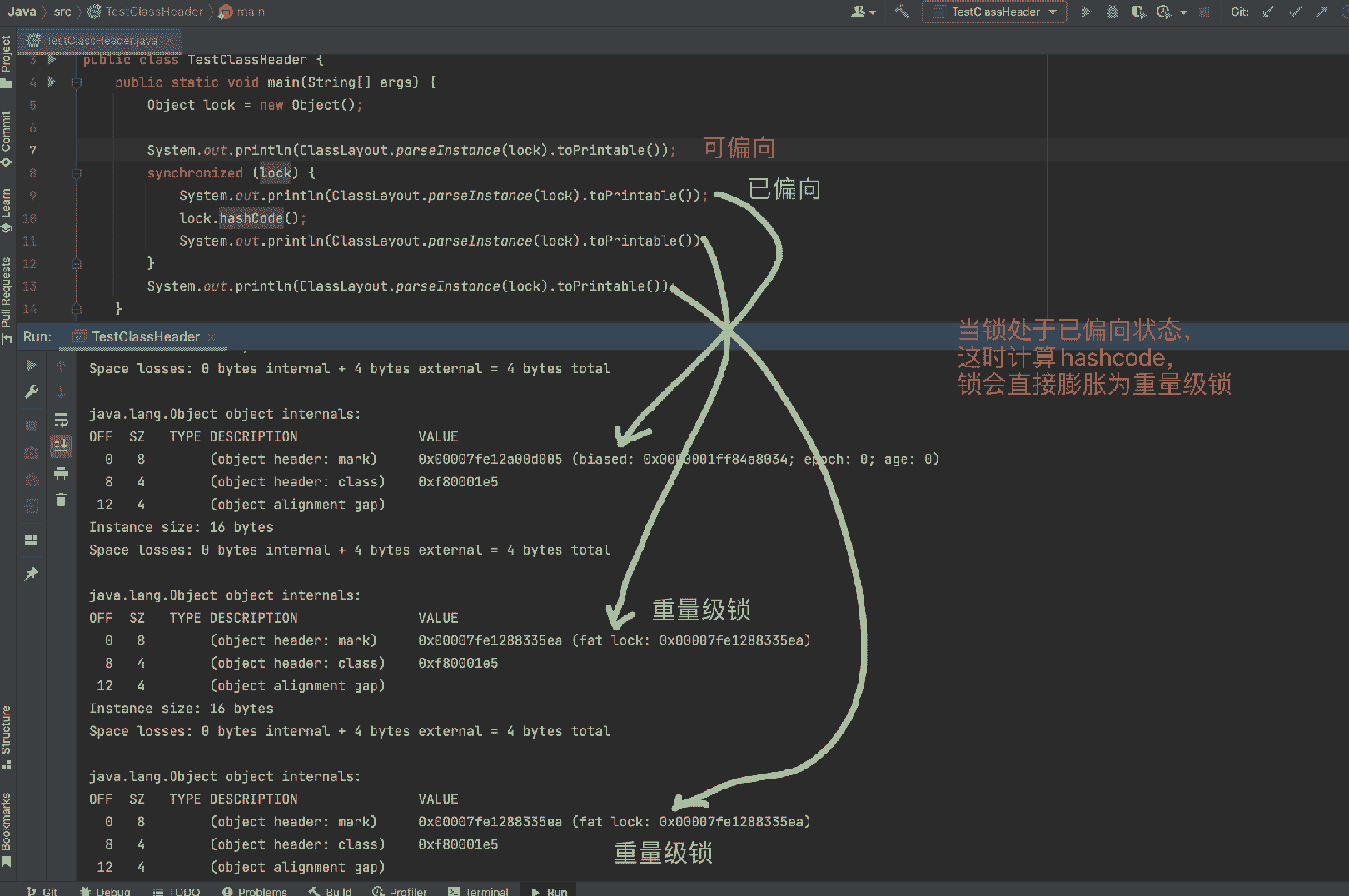Screen dimensions: 1349x896
Task: Build the project with hammer icon
Action: (x=902, y=12)
